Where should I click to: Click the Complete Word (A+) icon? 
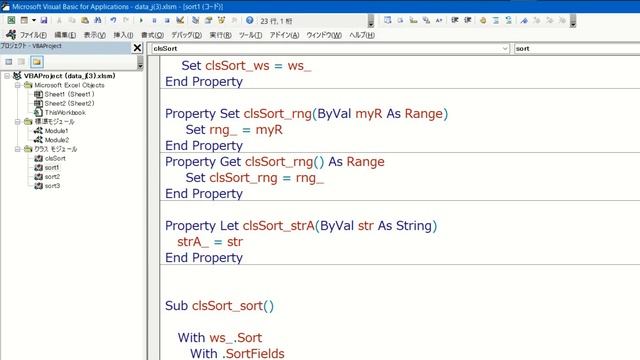pyautogui.click(x=439, y=20)
